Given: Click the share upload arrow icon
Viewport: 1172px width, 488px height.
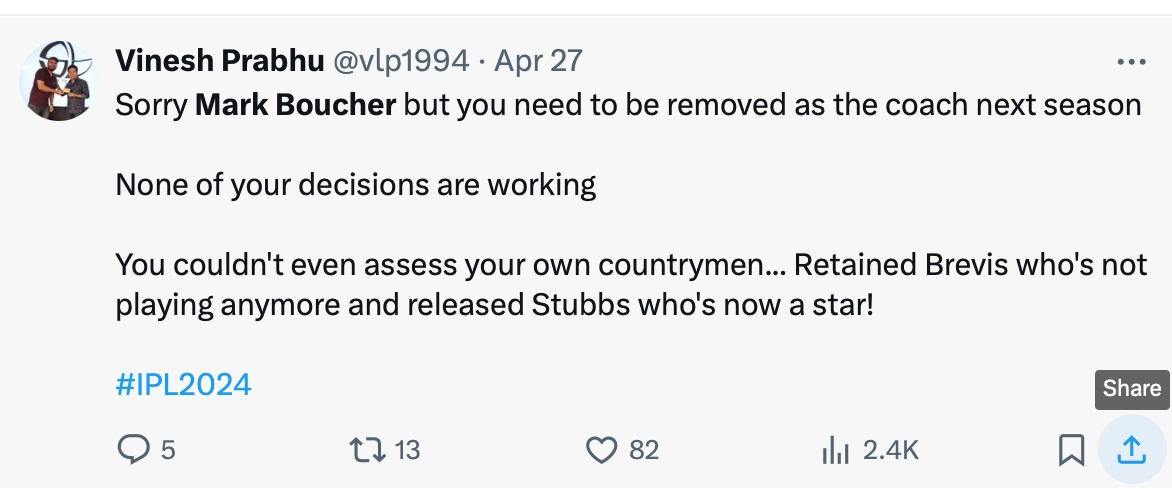Looking at the screenshot, I should click(1131, 451).
